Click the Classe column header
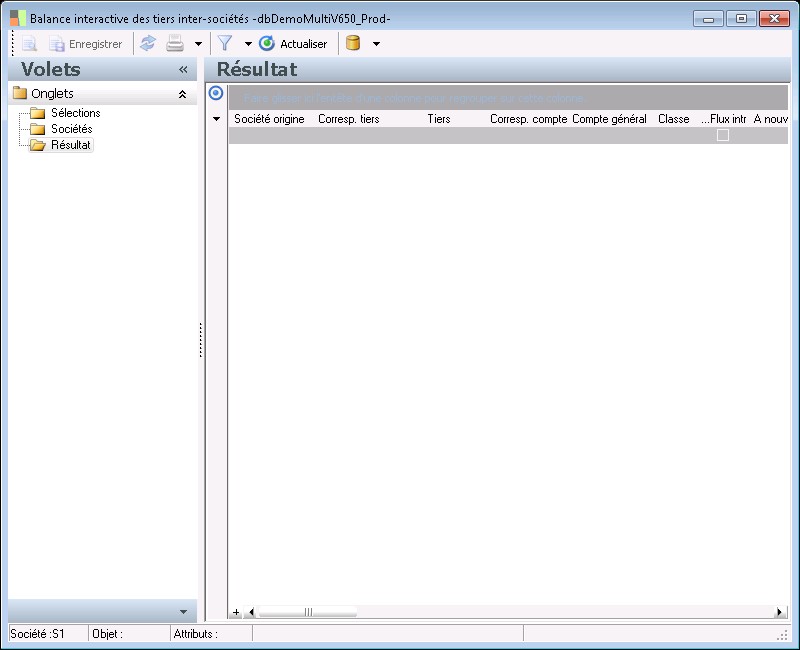 [x=673, y=119]
